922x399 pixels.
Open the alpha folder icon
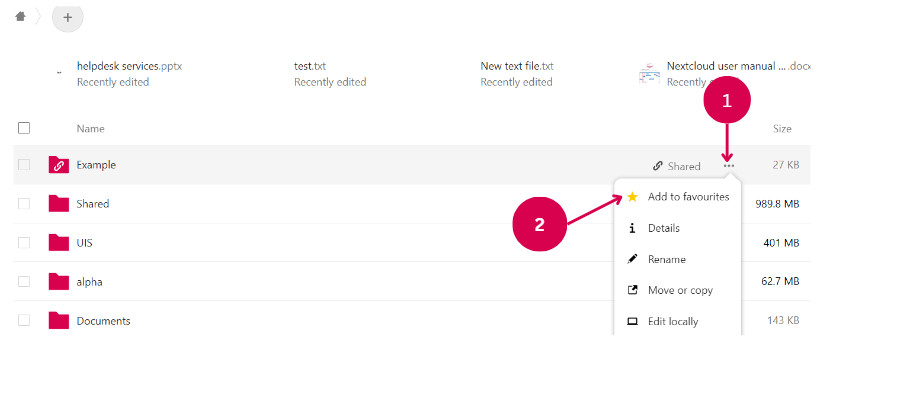(x=59, y=282)
